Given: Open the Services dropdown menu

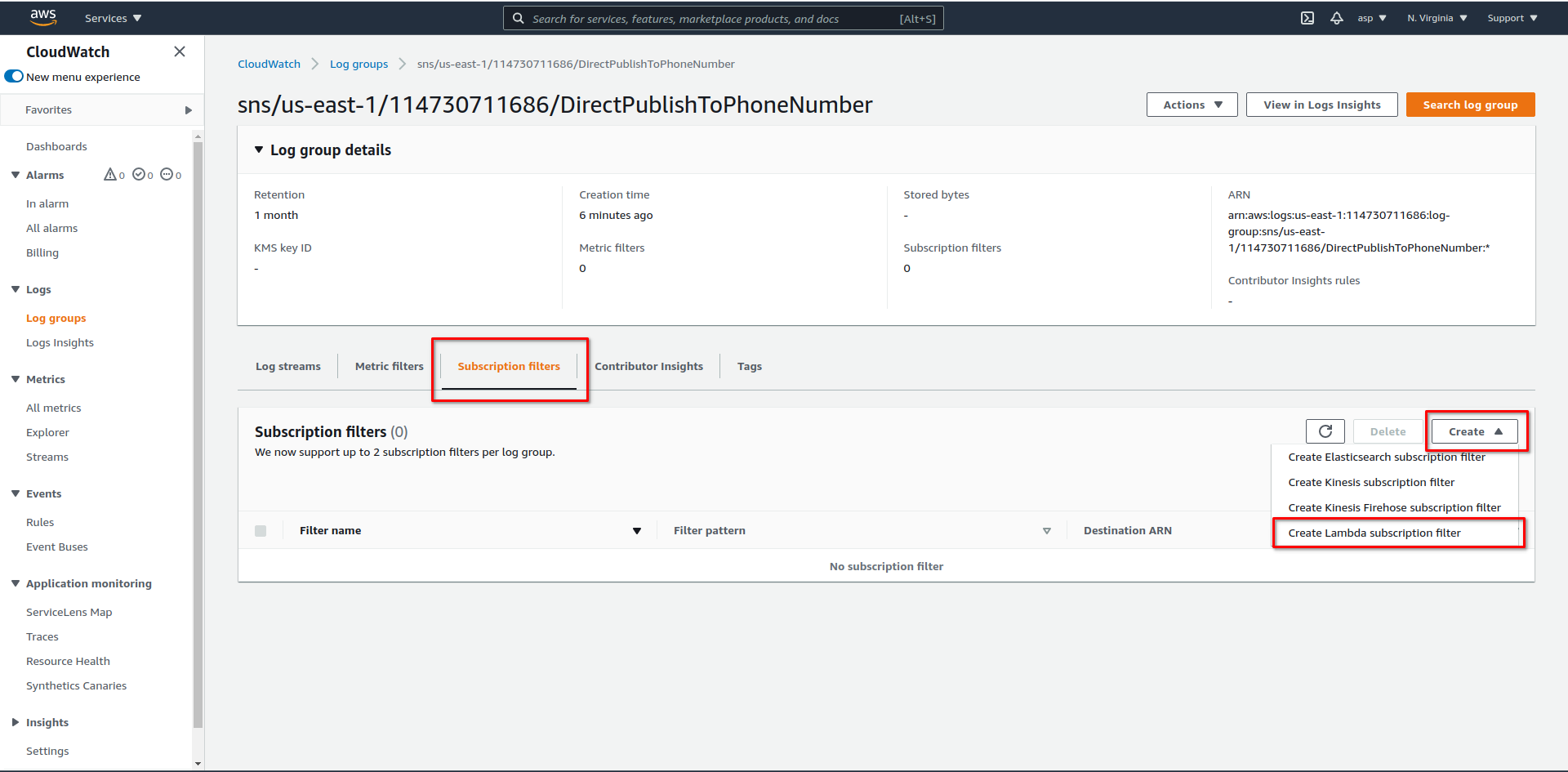Looking at the screenshot, I should pos(113,18).
